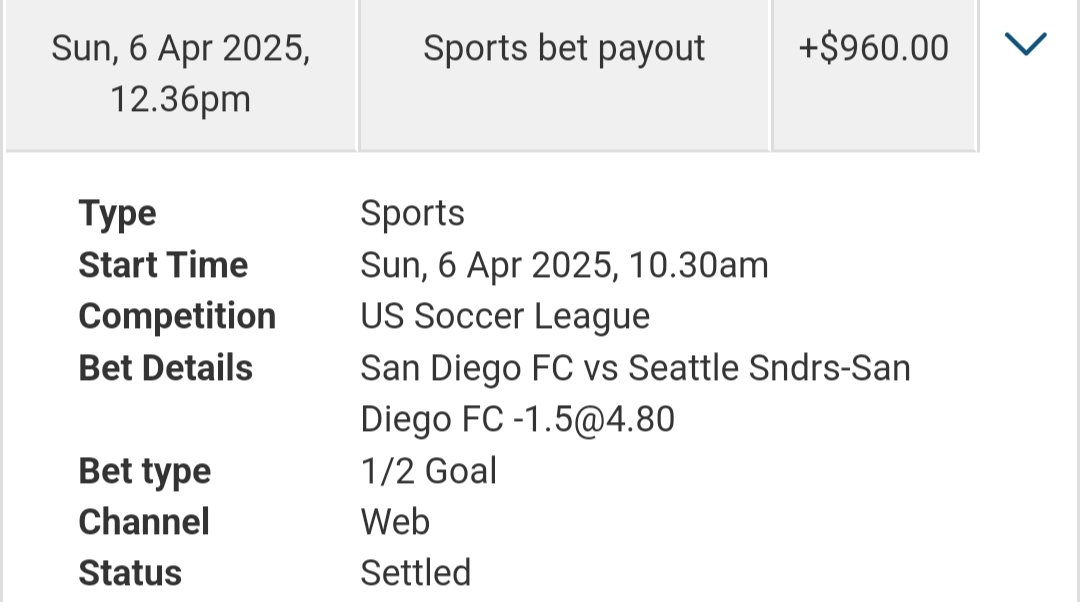Select the US Soccer League value
Screen dimensions: 1080x602
505,316
